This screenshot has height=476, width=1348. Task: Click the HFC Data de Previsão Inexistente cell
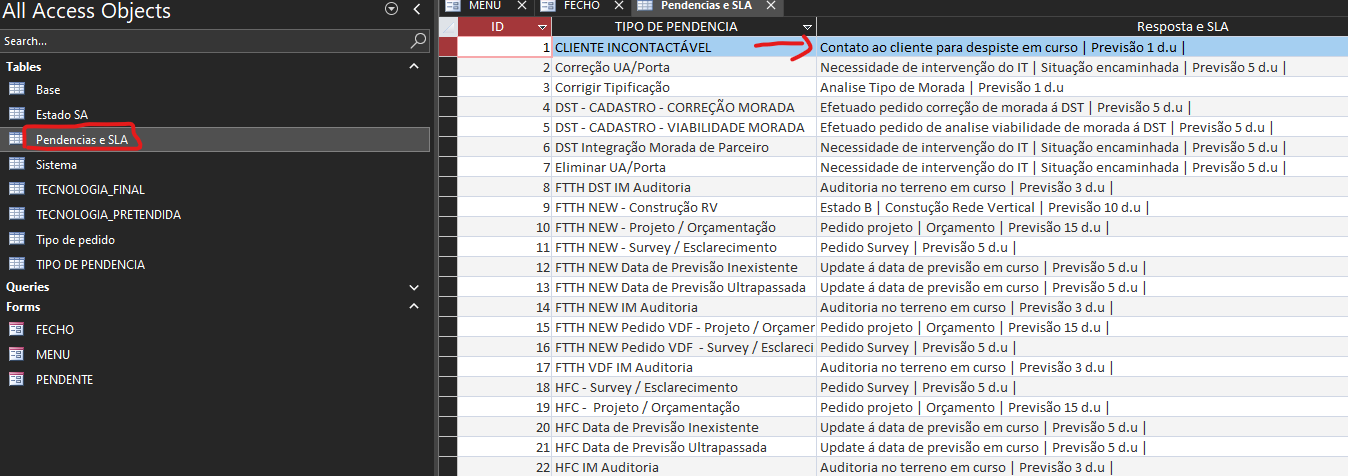point(684,427)
